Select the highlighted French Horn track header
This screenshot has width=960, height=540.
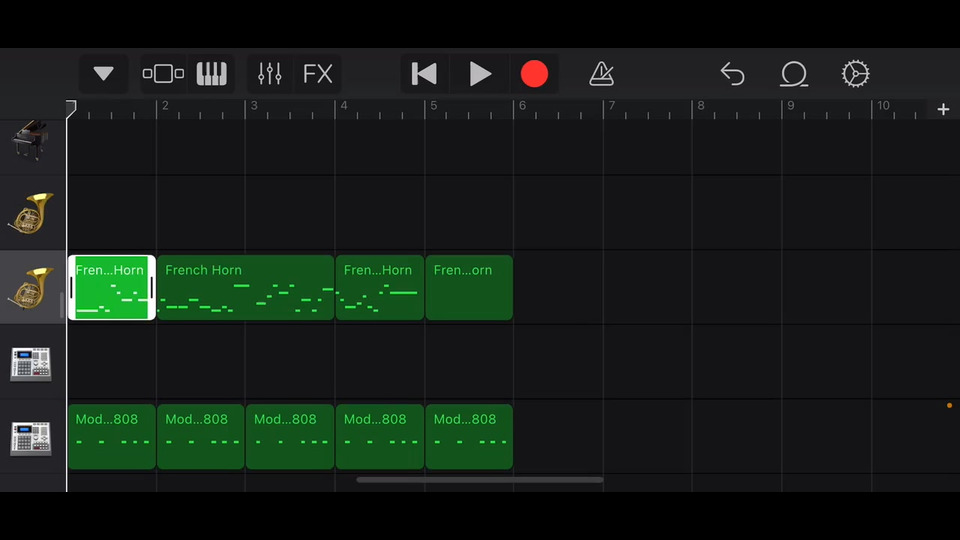click(32, 287)
